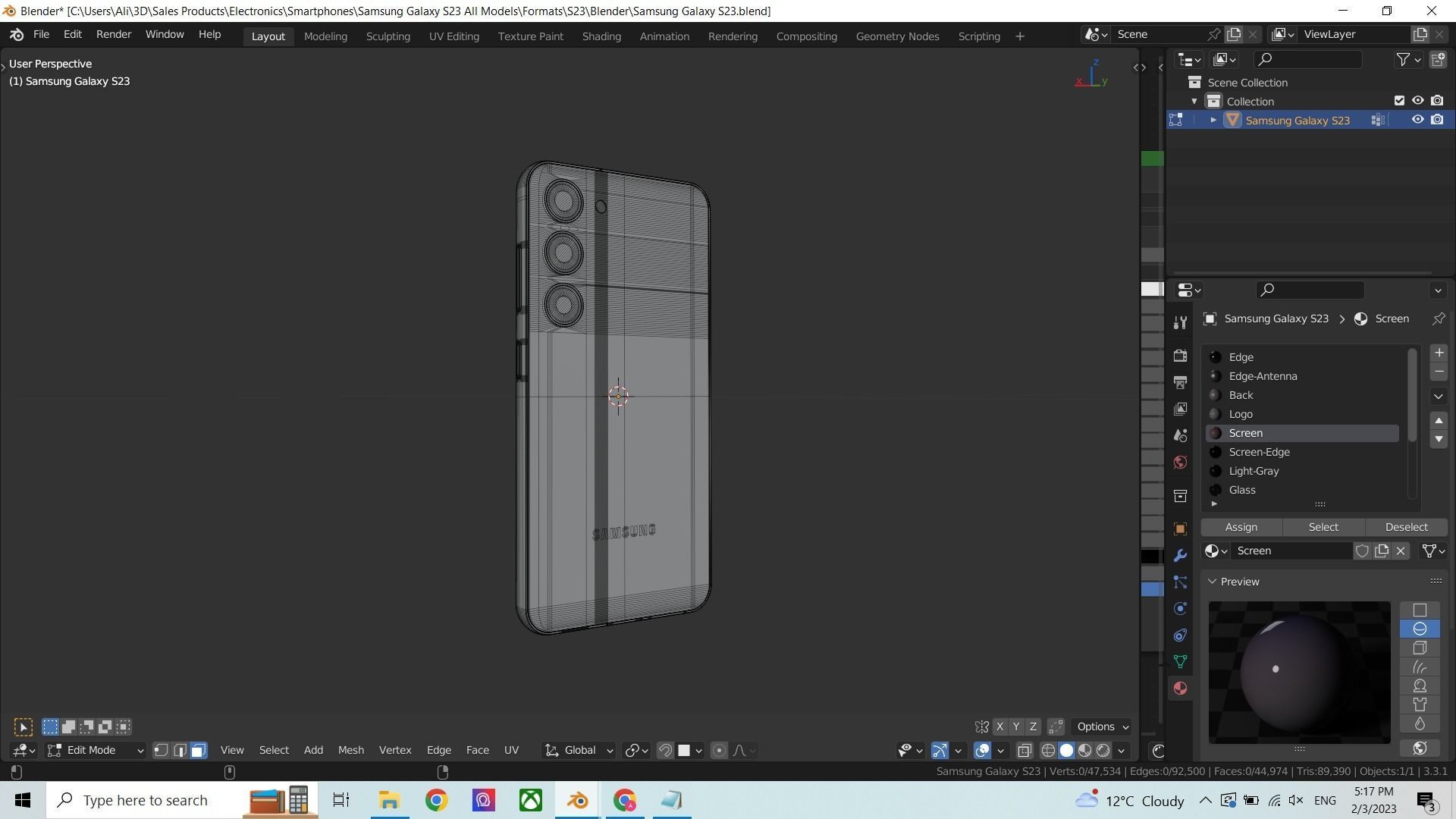Click the Deselect material button

1406,527
